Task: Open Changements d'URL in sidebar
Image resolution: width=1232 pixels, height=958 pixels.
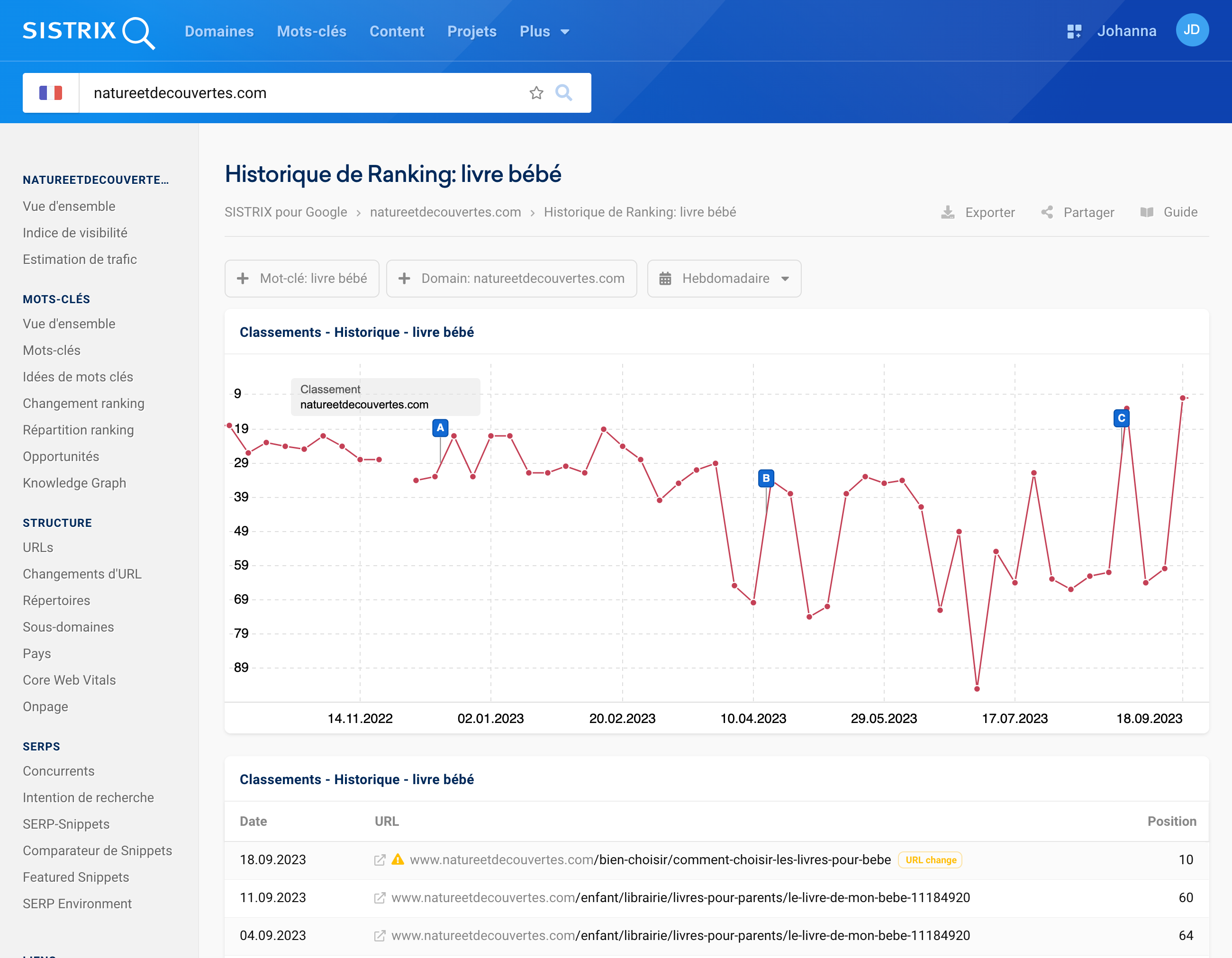Action: (82, 574)
